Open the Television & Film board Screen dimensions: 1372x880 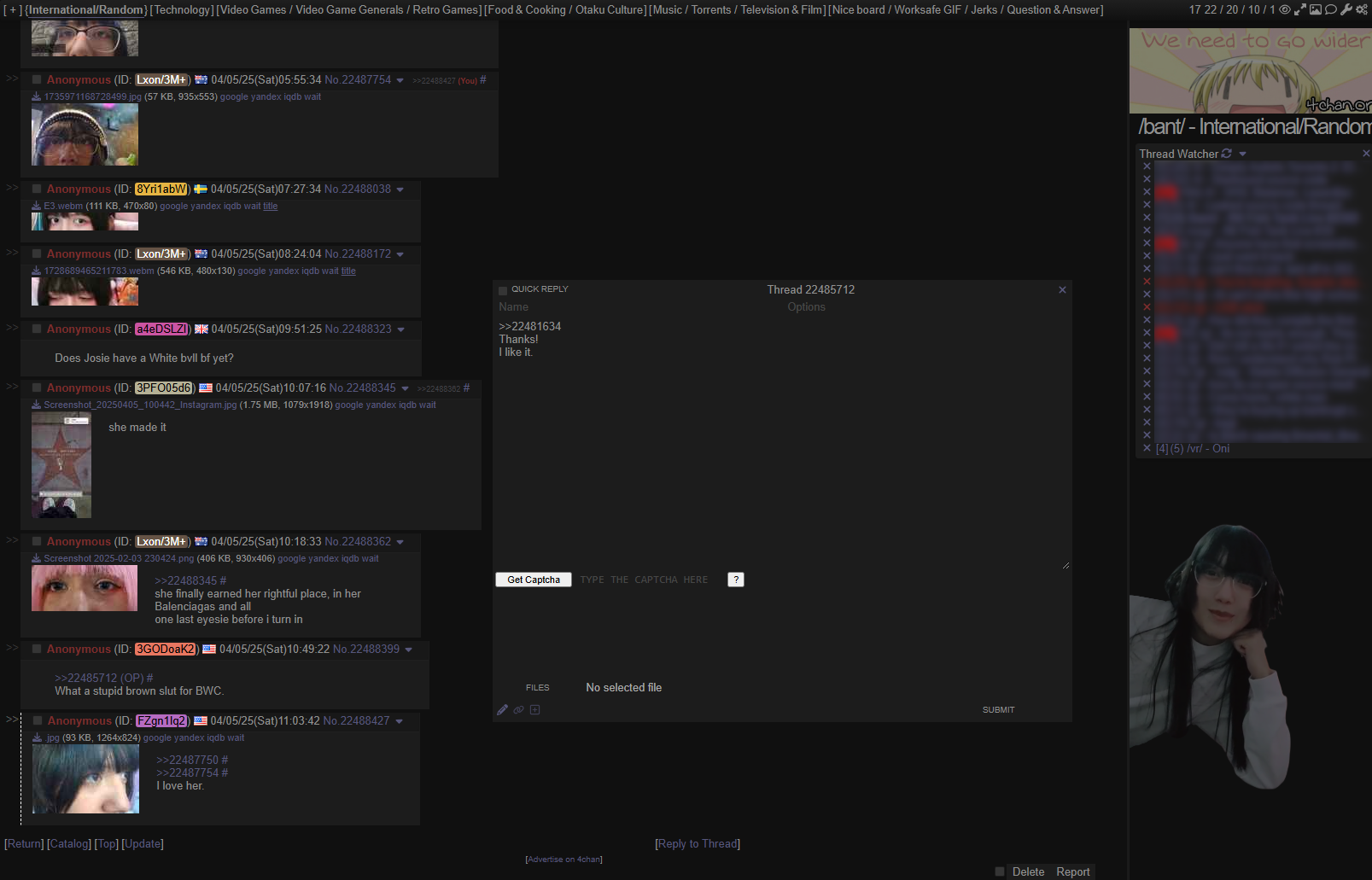783,9
